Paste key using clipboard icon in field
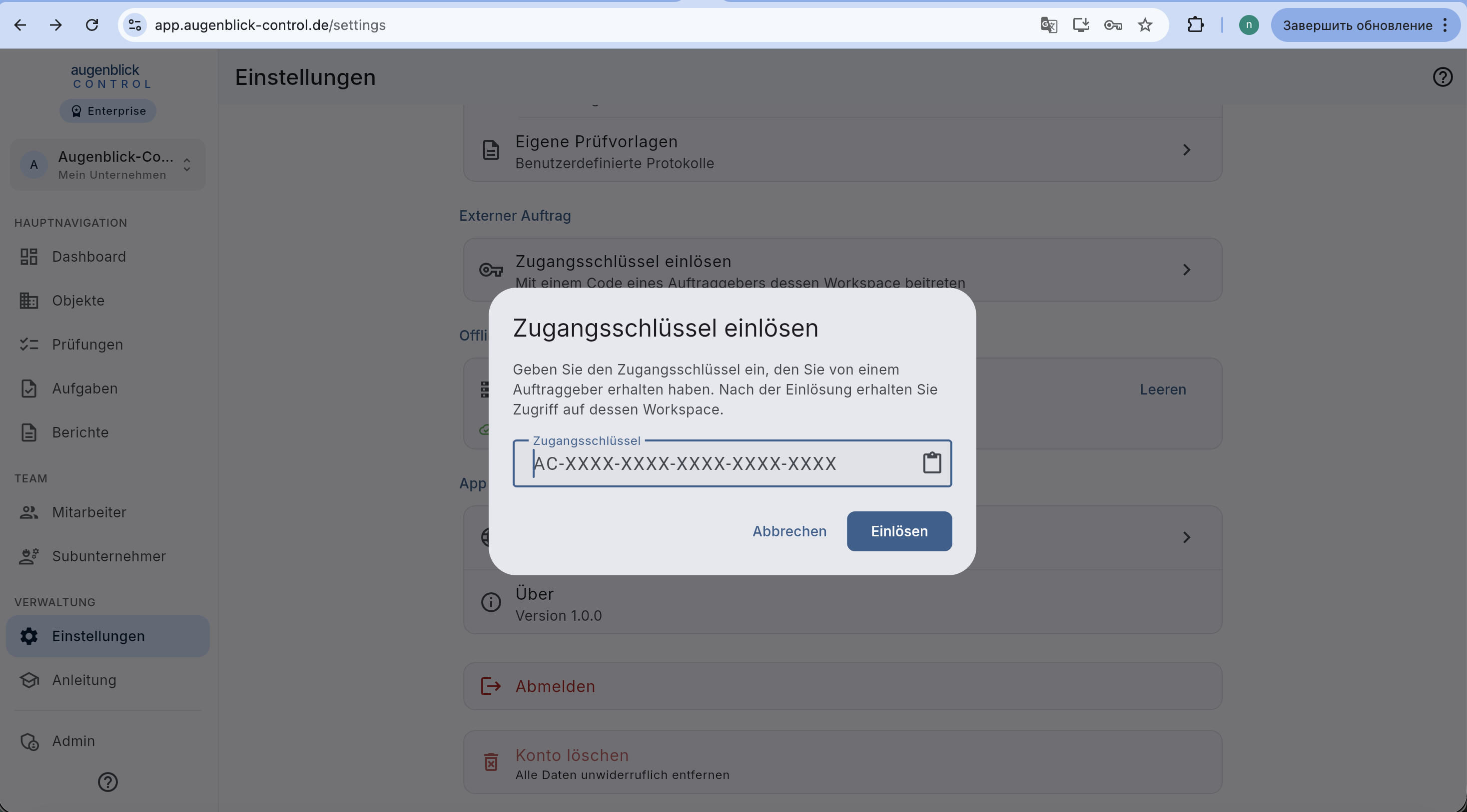The width and height of the screenshot is (1467, 812). [932, 462]
